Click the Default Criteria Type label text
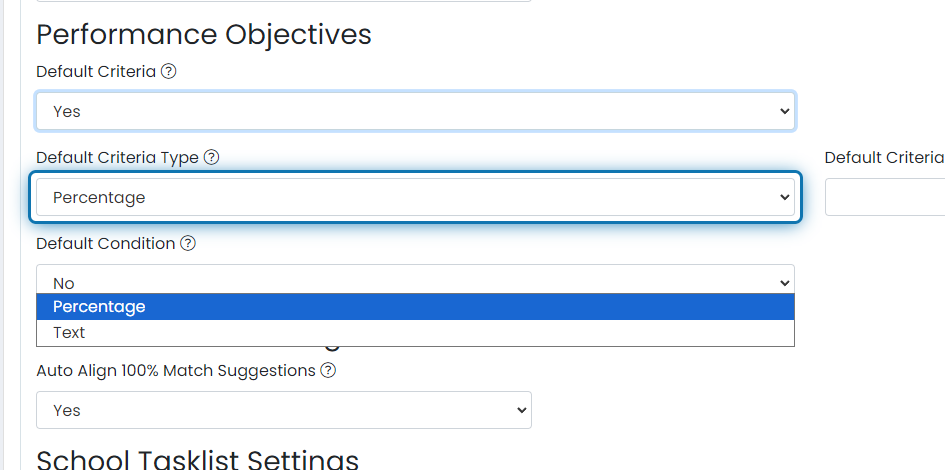This screenshot has height=470, width=945. [x=117, y=158]
